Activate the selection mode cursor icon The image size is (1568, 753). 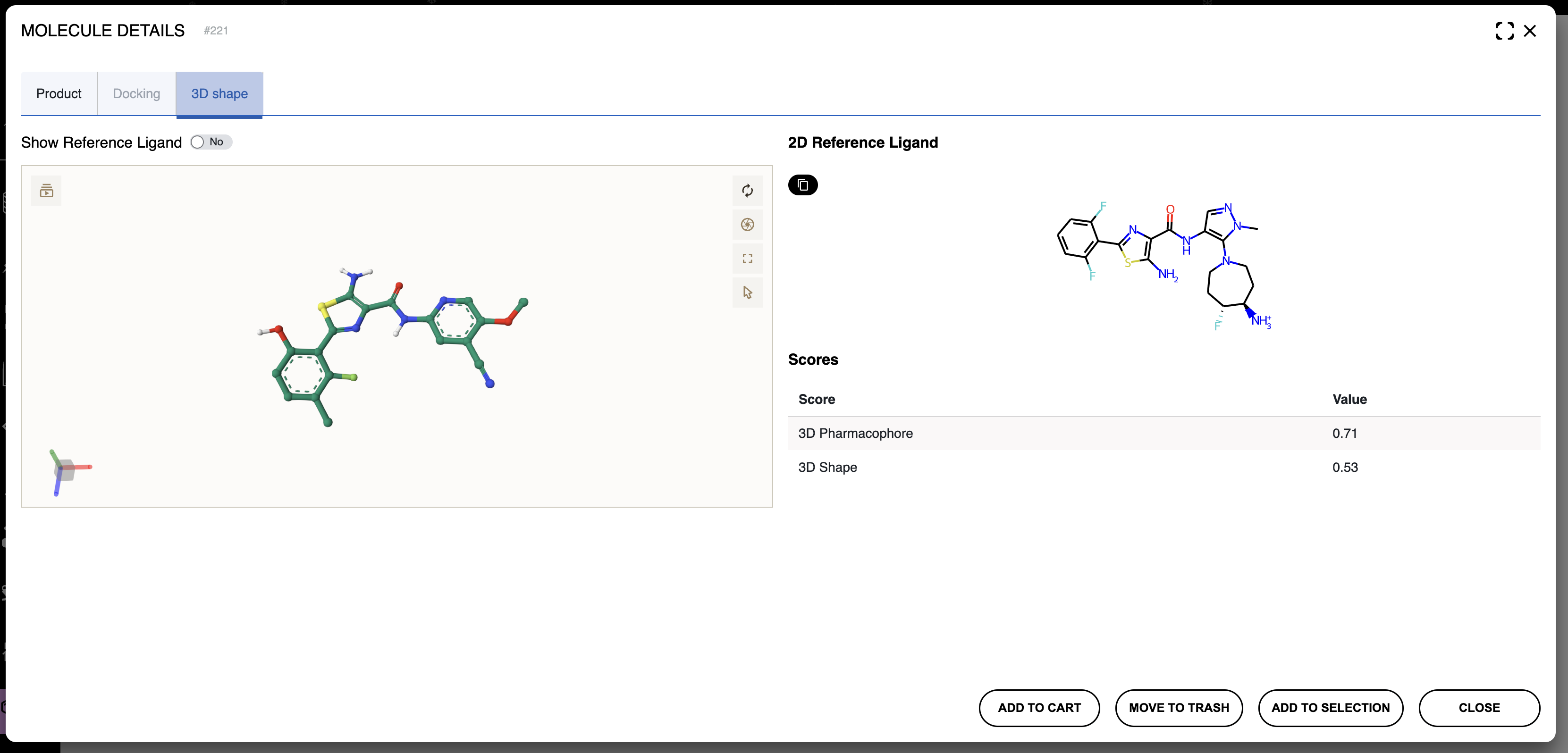pyautogui.click(x=747, y=293)
